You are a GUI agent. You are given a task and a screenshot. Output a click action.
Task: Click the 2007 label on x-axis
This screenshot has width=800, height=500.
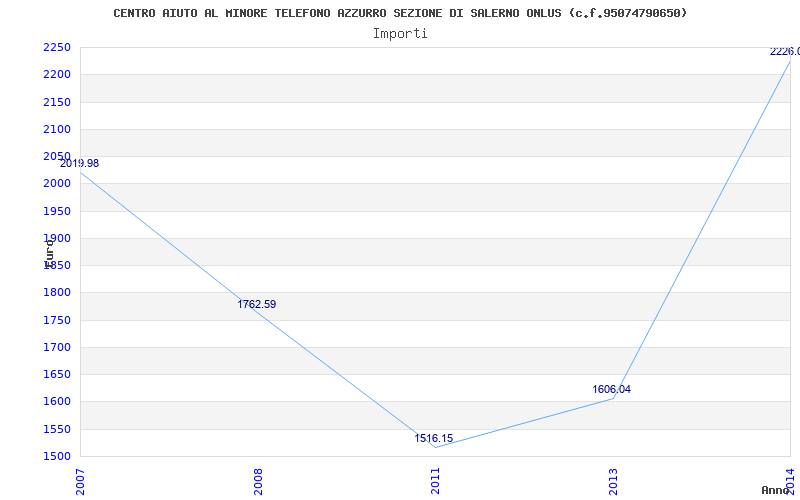81,480
